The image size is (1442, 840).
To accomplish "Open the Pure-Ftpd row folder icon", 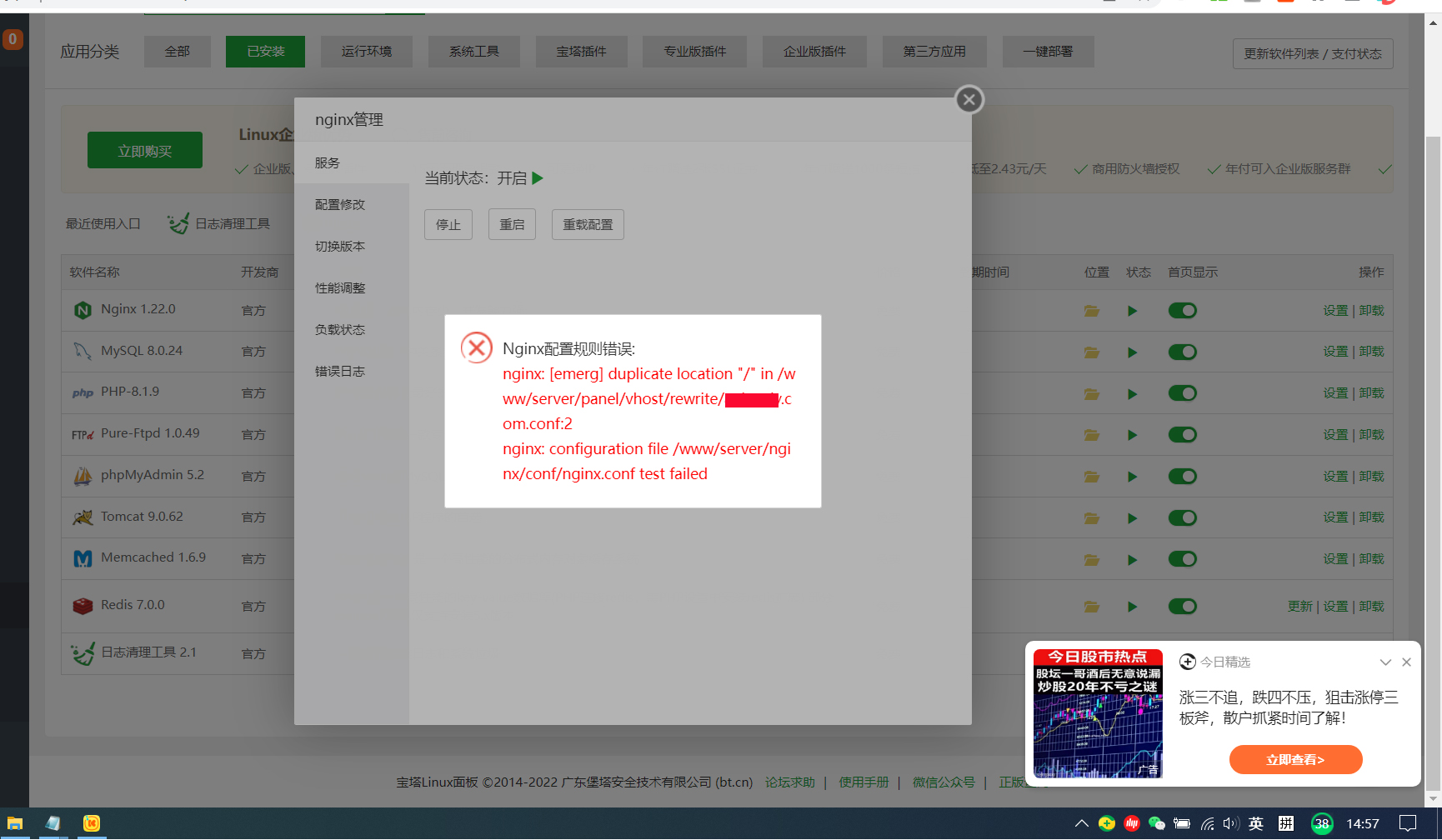I will (1091, 435).
